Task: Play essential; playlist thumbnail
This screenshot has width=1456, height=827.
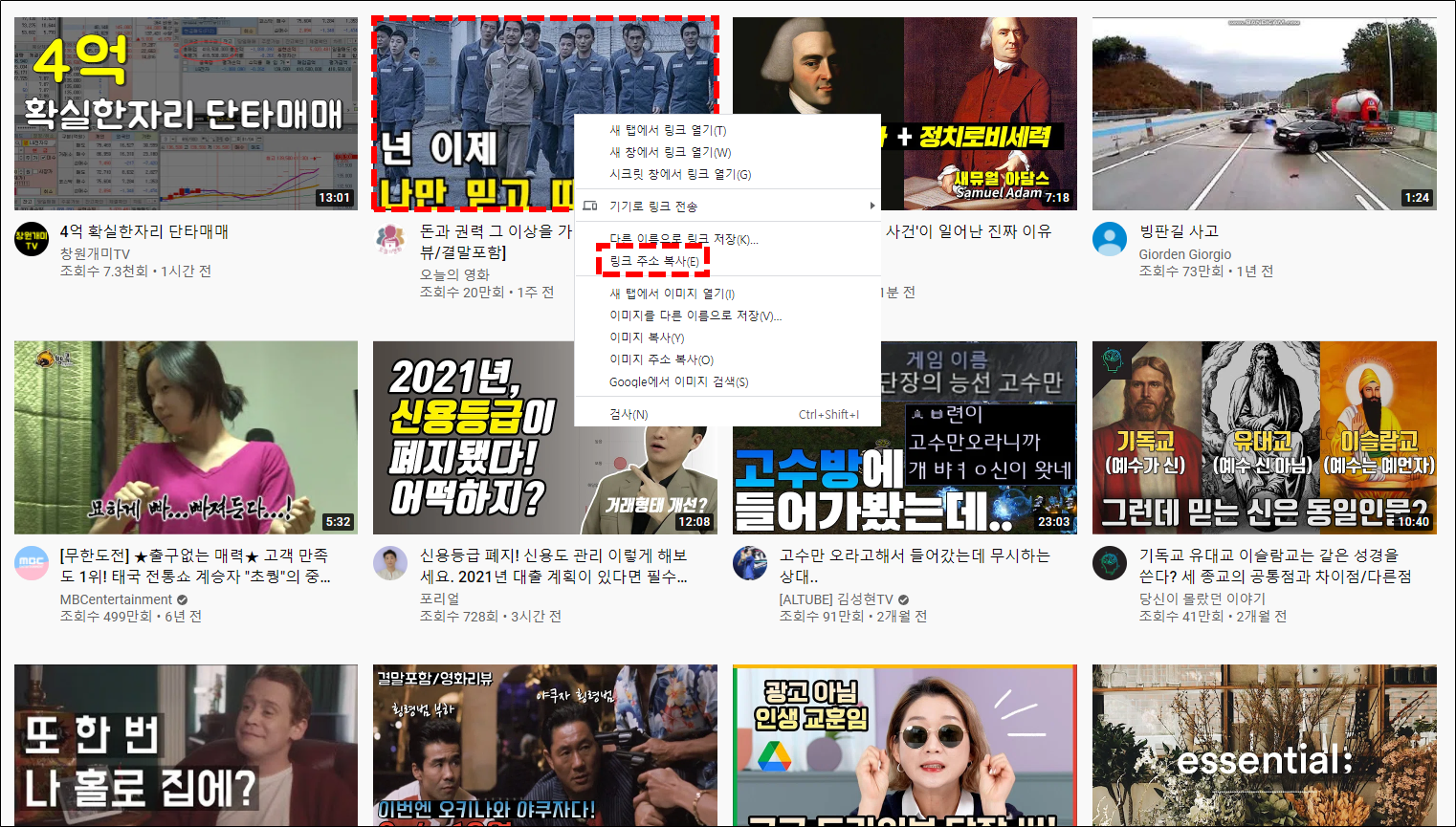Action: 1264,746
